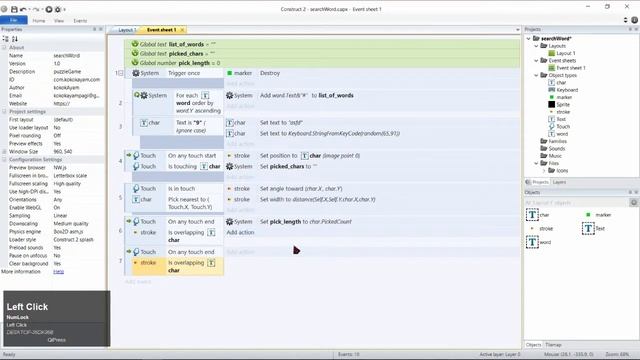The image size is (640, 360).
Task: Open the Events ribbon tab
Action: coord(80,20)
